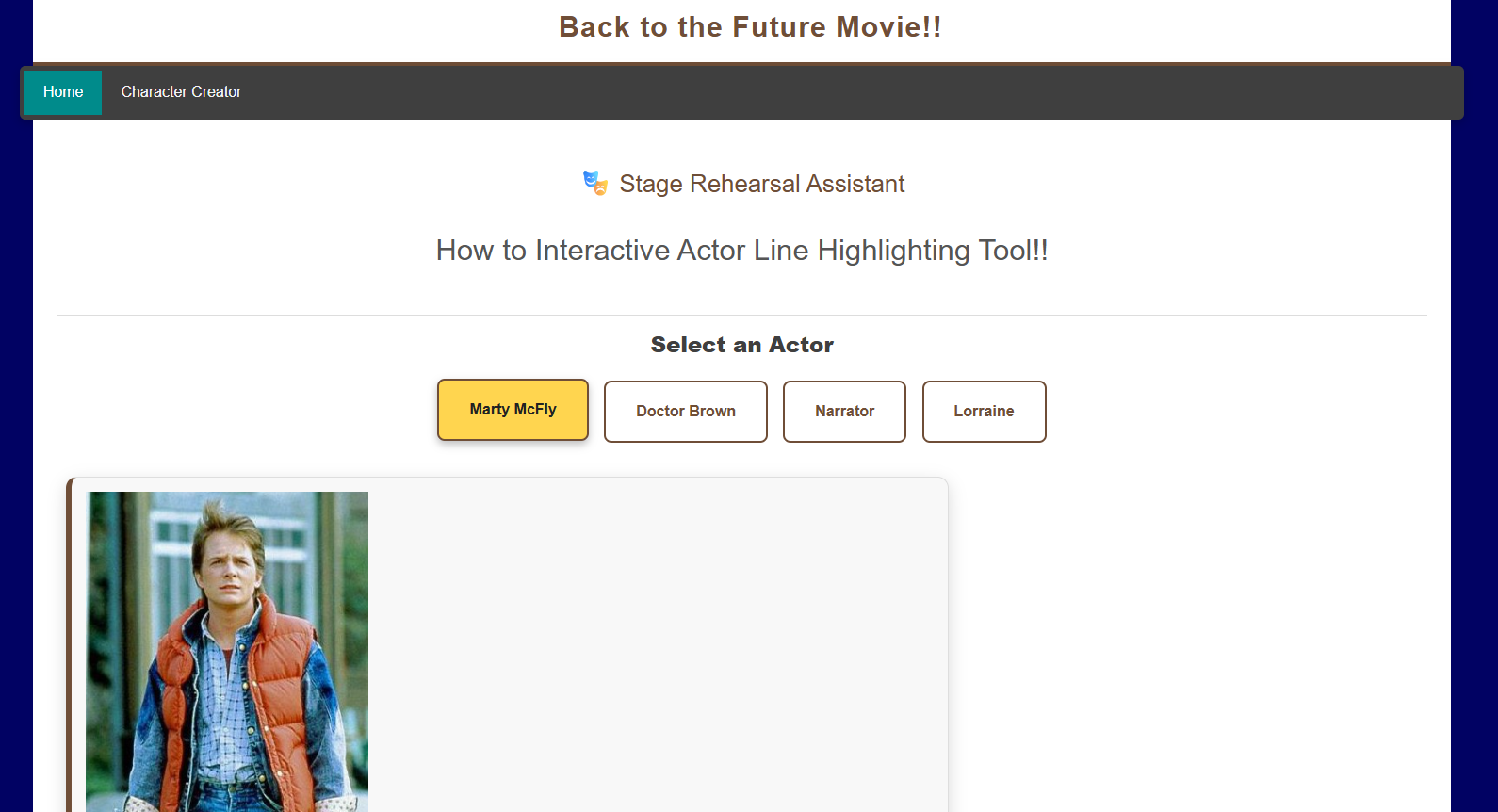Choose the Doctor Brown actor
Image resolution: width=1498 pixels, height=812 pixels.
tap(686, 412)
